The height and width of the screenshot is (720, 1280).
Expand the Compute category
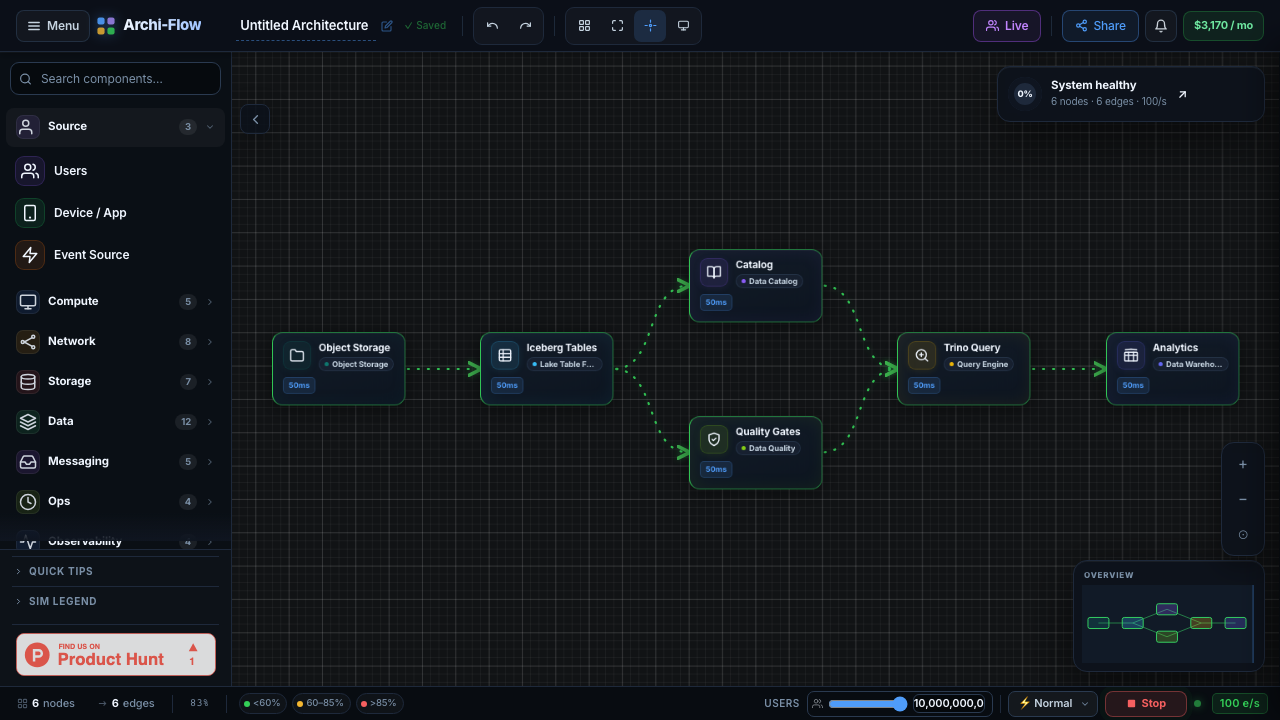[115, 302]
